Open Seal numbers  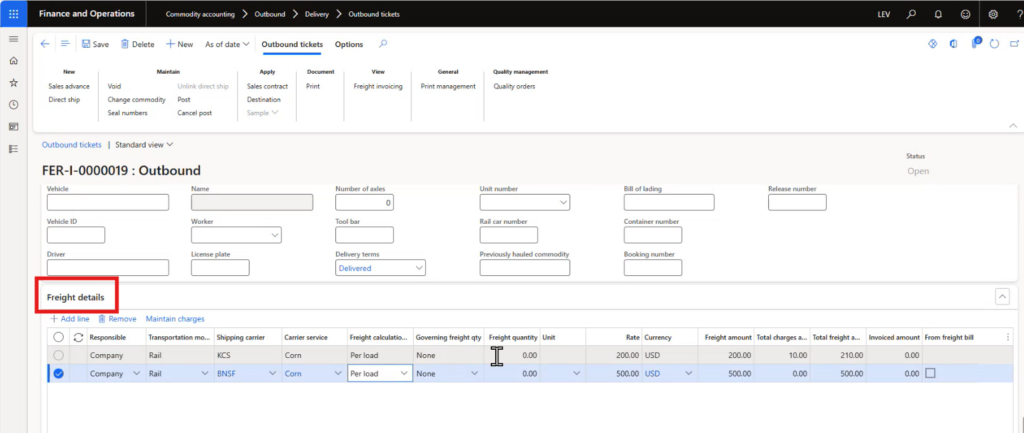[127, 113]
